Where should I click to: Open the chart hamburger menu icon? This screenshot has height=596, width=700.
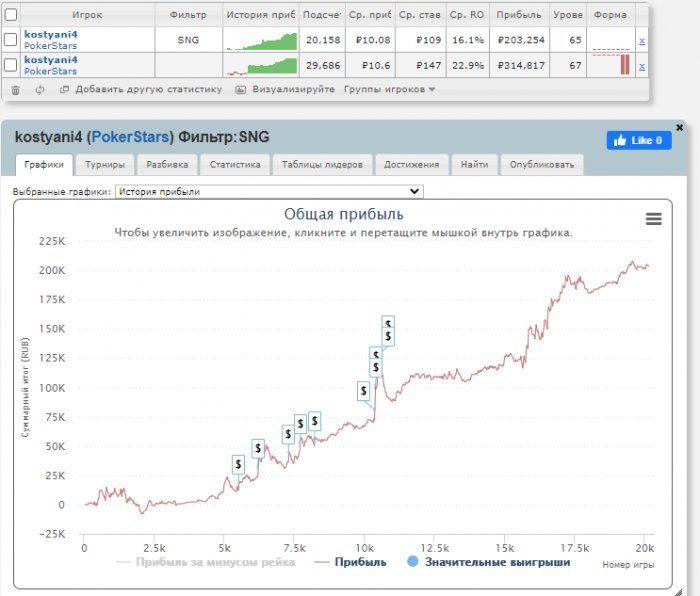[x=654, y=219]
